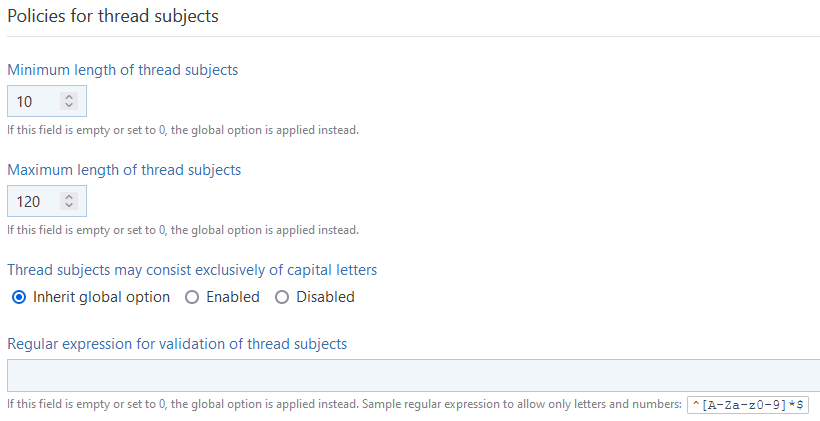Click the 'Minimum length of thread subjects' label
Screen dimensions: 820x421
coord(122,70)
